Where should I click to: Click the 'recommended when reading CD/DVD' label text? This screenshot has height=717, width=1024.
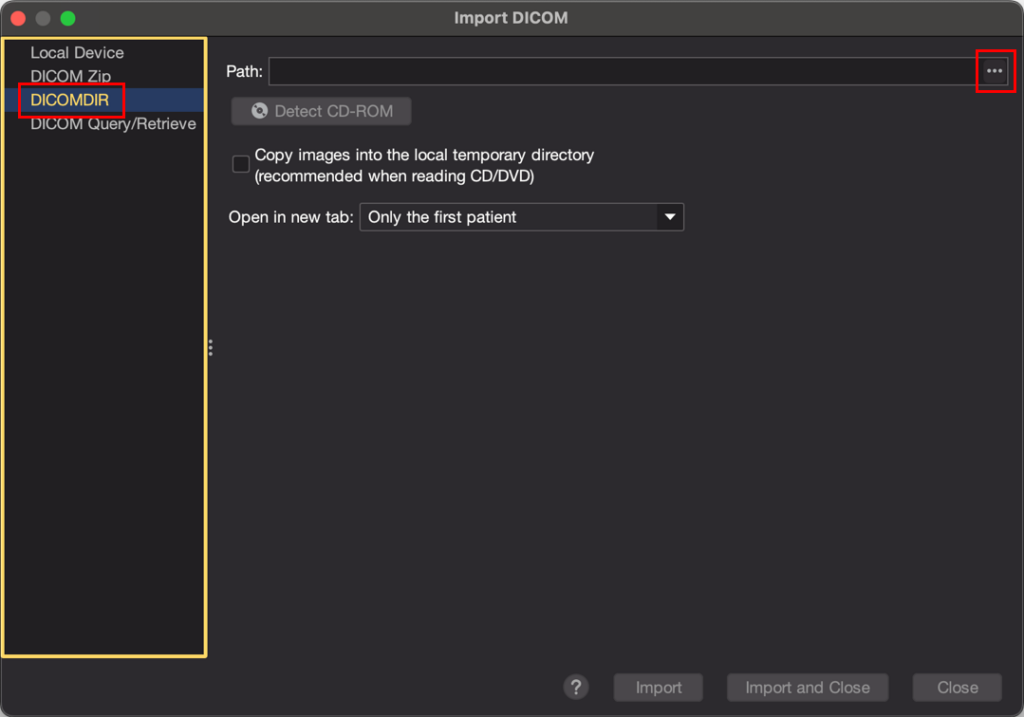(396, 177)
